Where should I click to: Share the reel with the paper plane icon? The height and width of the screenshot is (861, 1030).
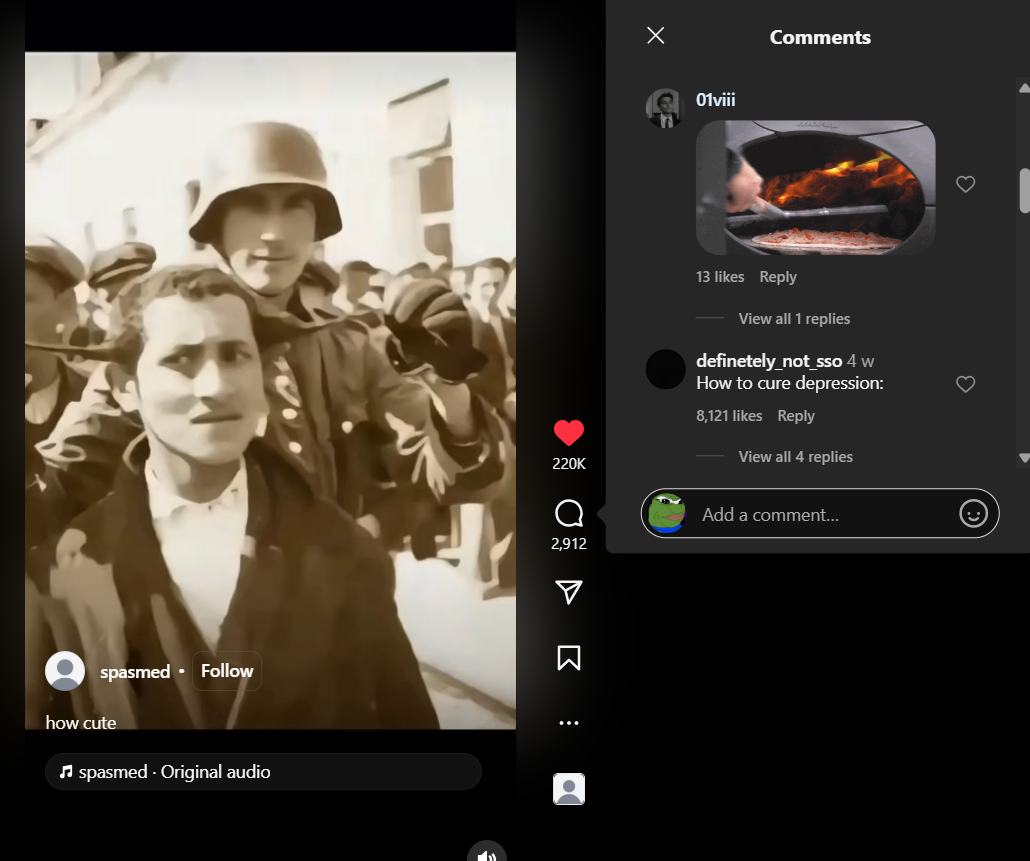569,592
